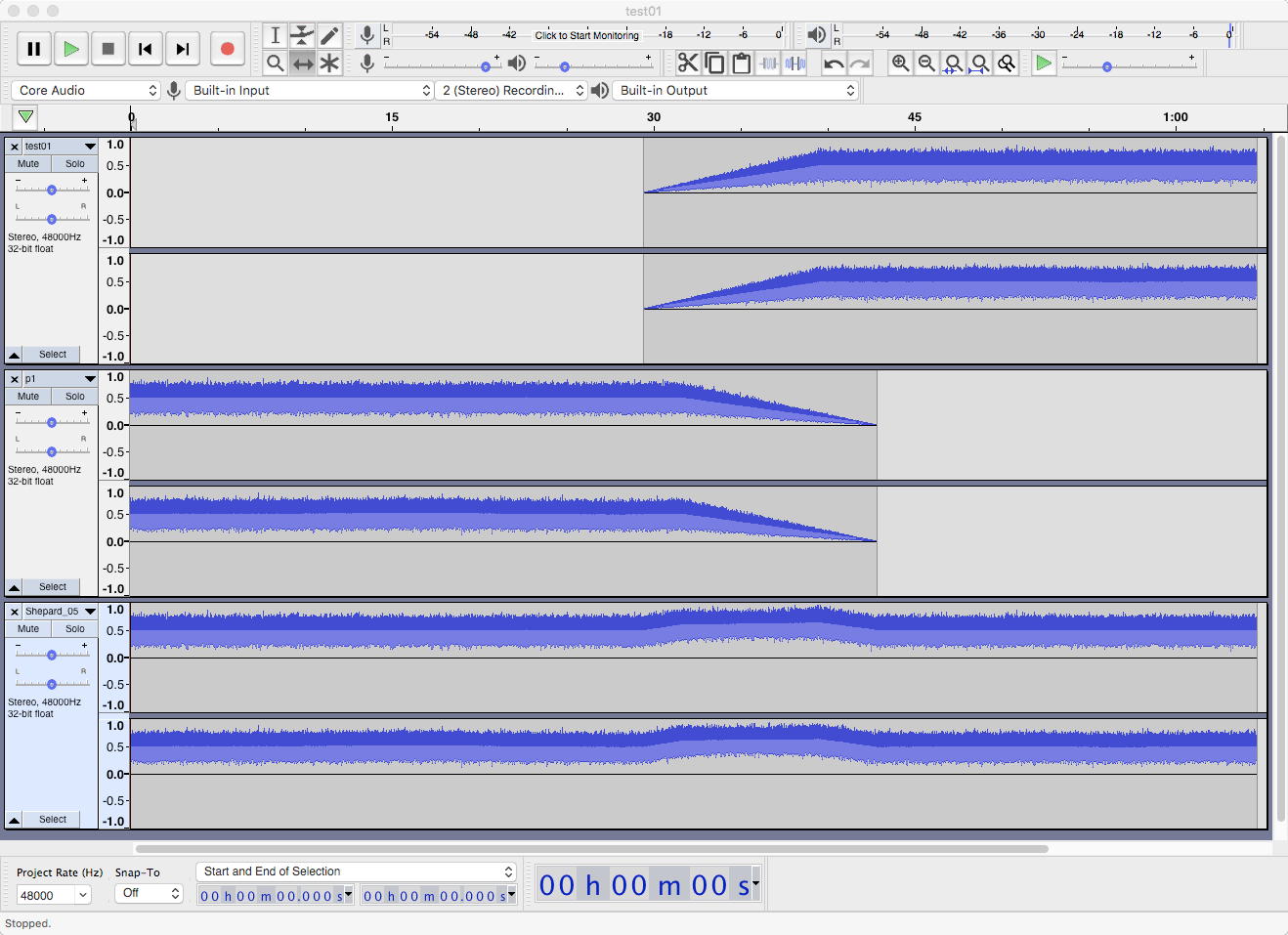
Task: Mute the test01 track
Action: click(x=28, y=164)
